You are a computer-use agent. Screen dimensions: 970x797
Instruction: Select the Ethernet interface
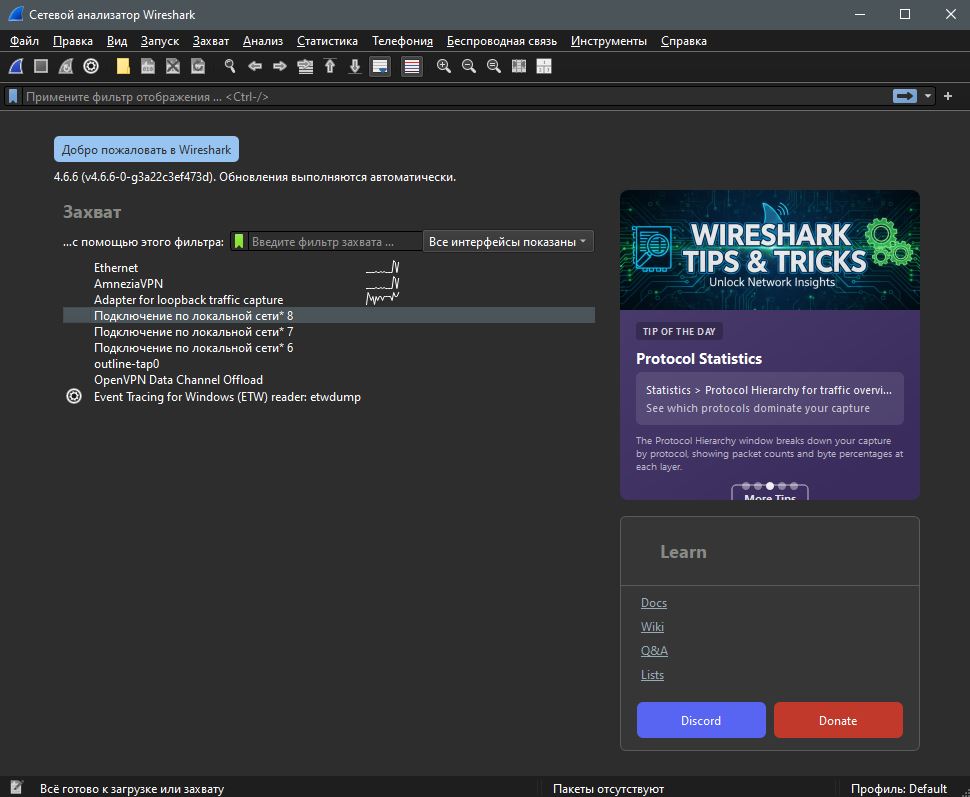328,267
